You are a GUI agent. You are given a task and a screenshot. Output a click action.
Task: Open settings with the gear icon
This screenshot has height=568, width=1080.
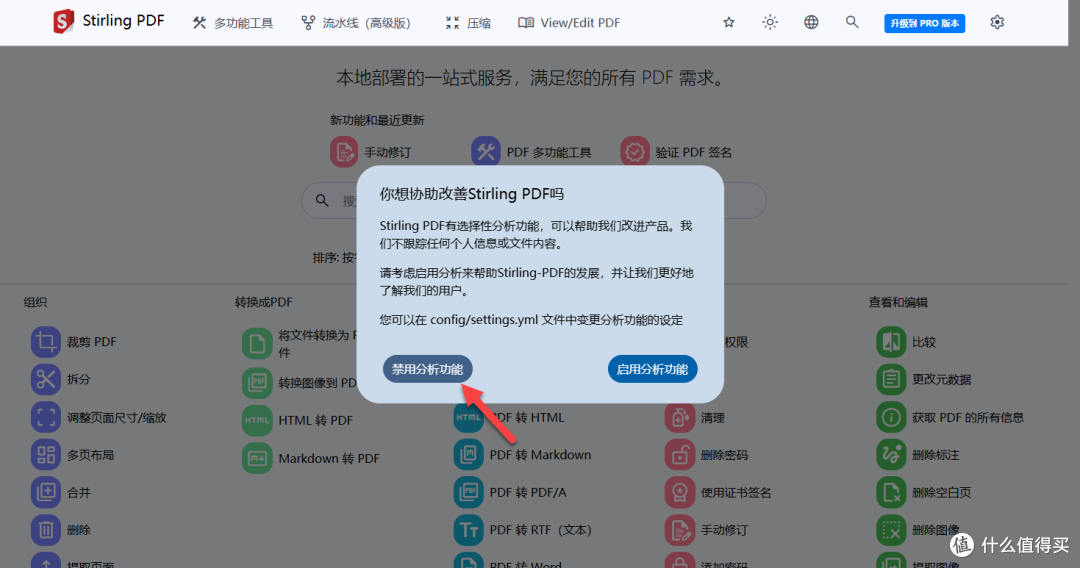(997, 22)
